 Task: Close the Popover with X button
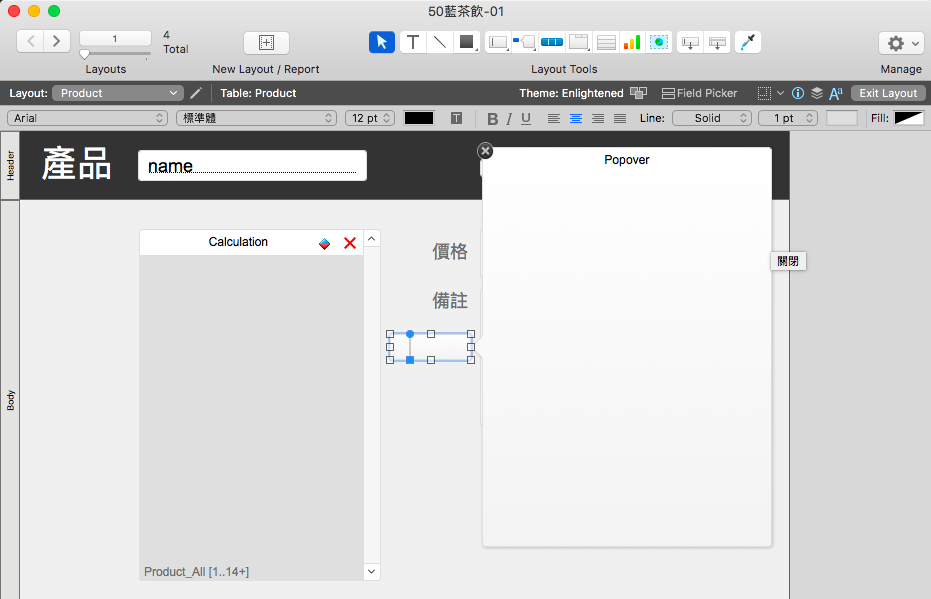click(485, 151)
